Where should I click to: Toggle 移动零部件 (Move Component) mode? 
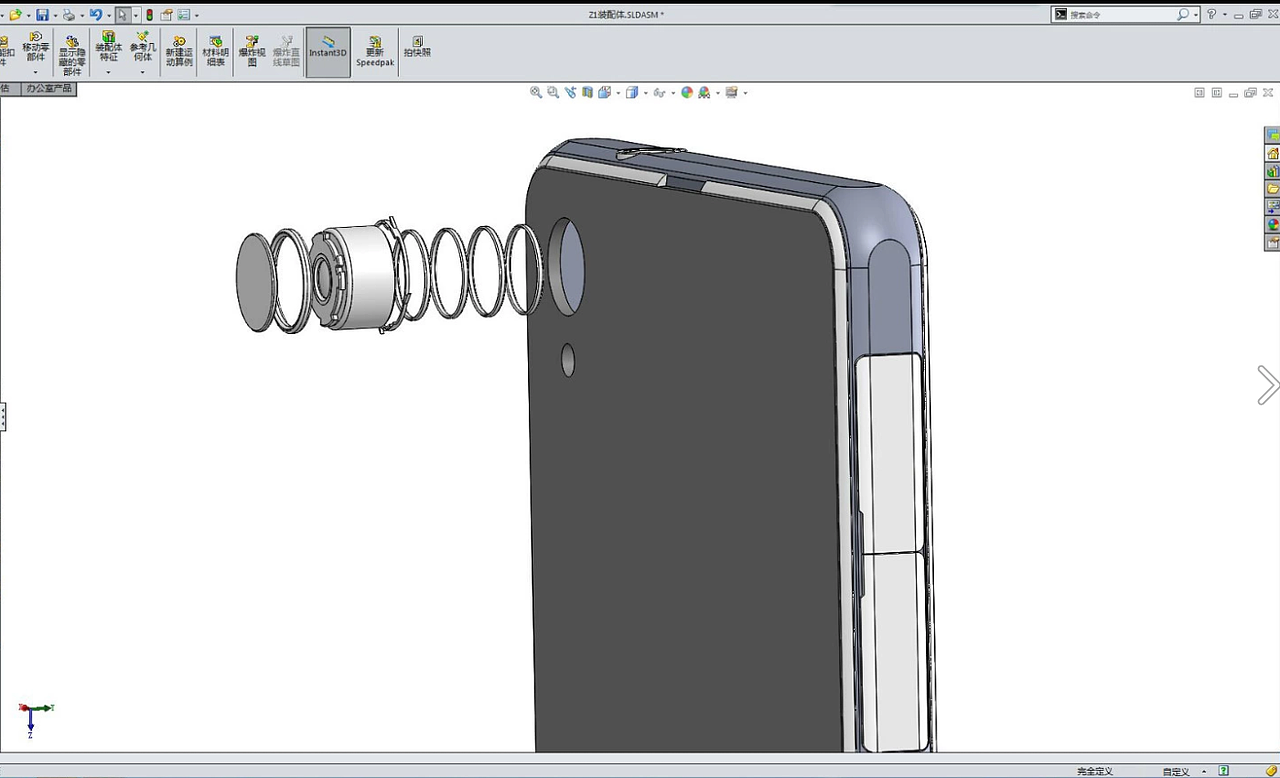[x=36, y=47]
